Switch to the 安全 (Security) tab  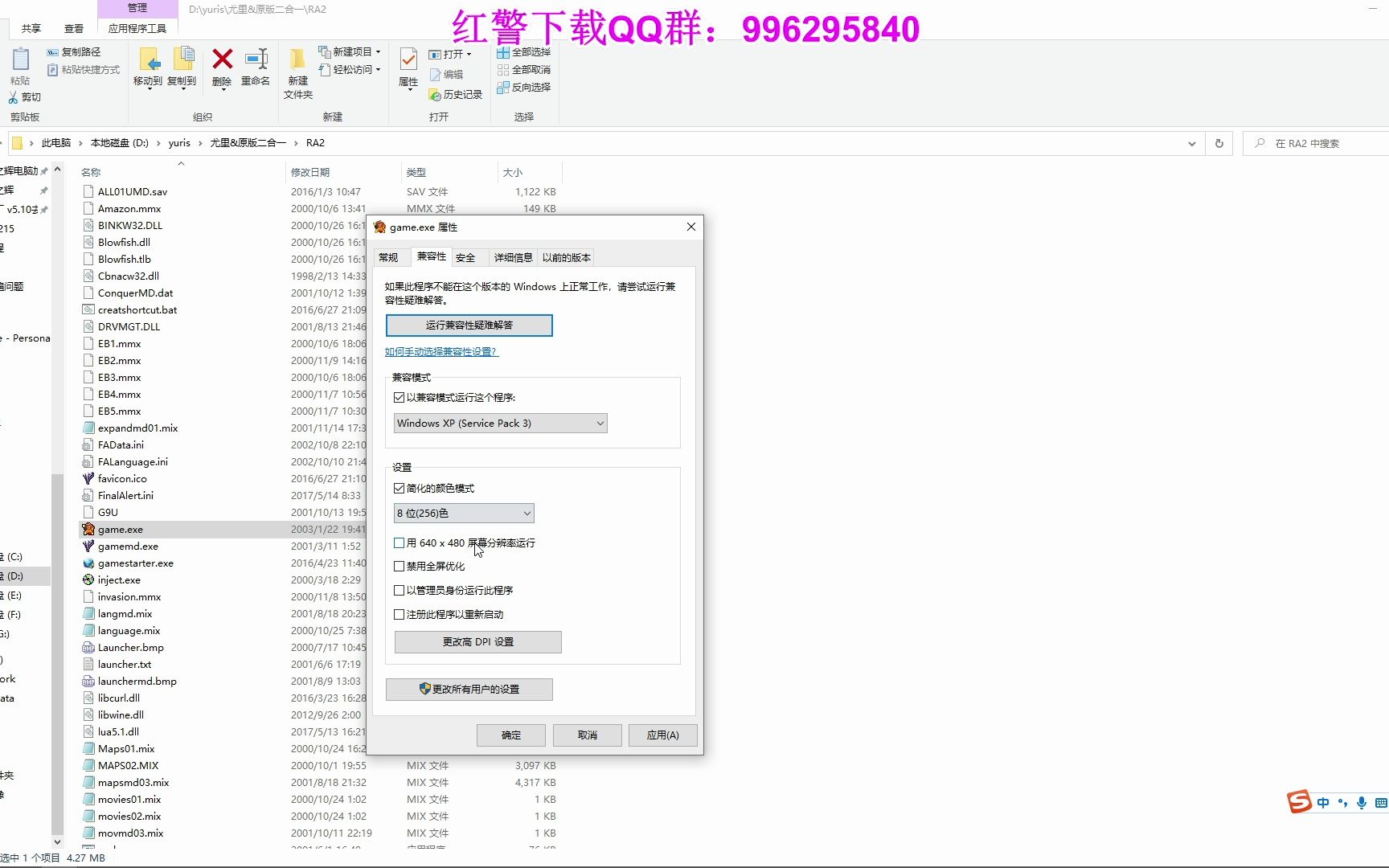pyautogui.click(x=465, y=258)
